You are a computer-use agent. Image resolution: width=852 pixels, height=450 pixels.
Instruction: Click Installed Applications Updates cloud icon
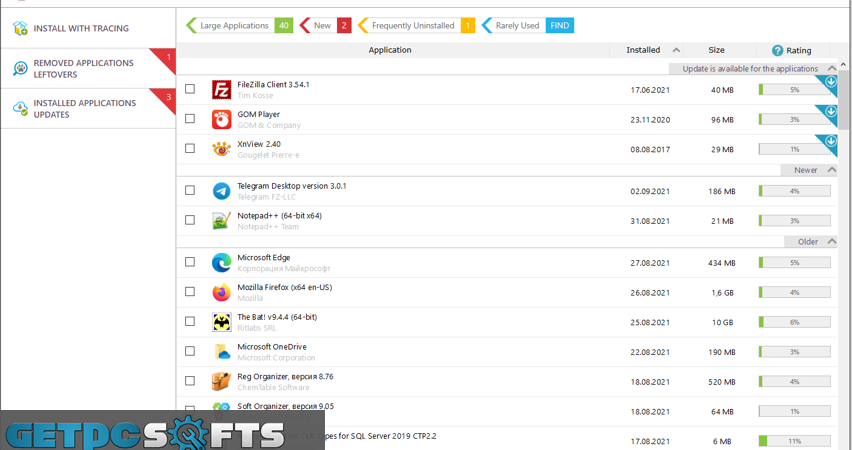[20, 108]
